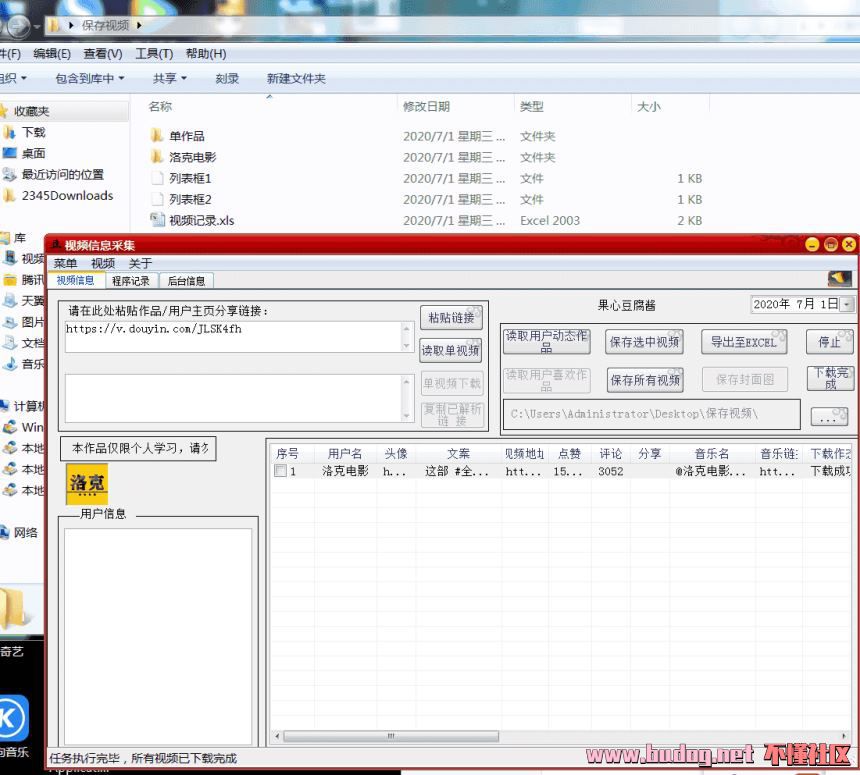This screenshot has height=775, width=860.
Task: Click the horizontal scrollbar under the video list
Action: 560,737
